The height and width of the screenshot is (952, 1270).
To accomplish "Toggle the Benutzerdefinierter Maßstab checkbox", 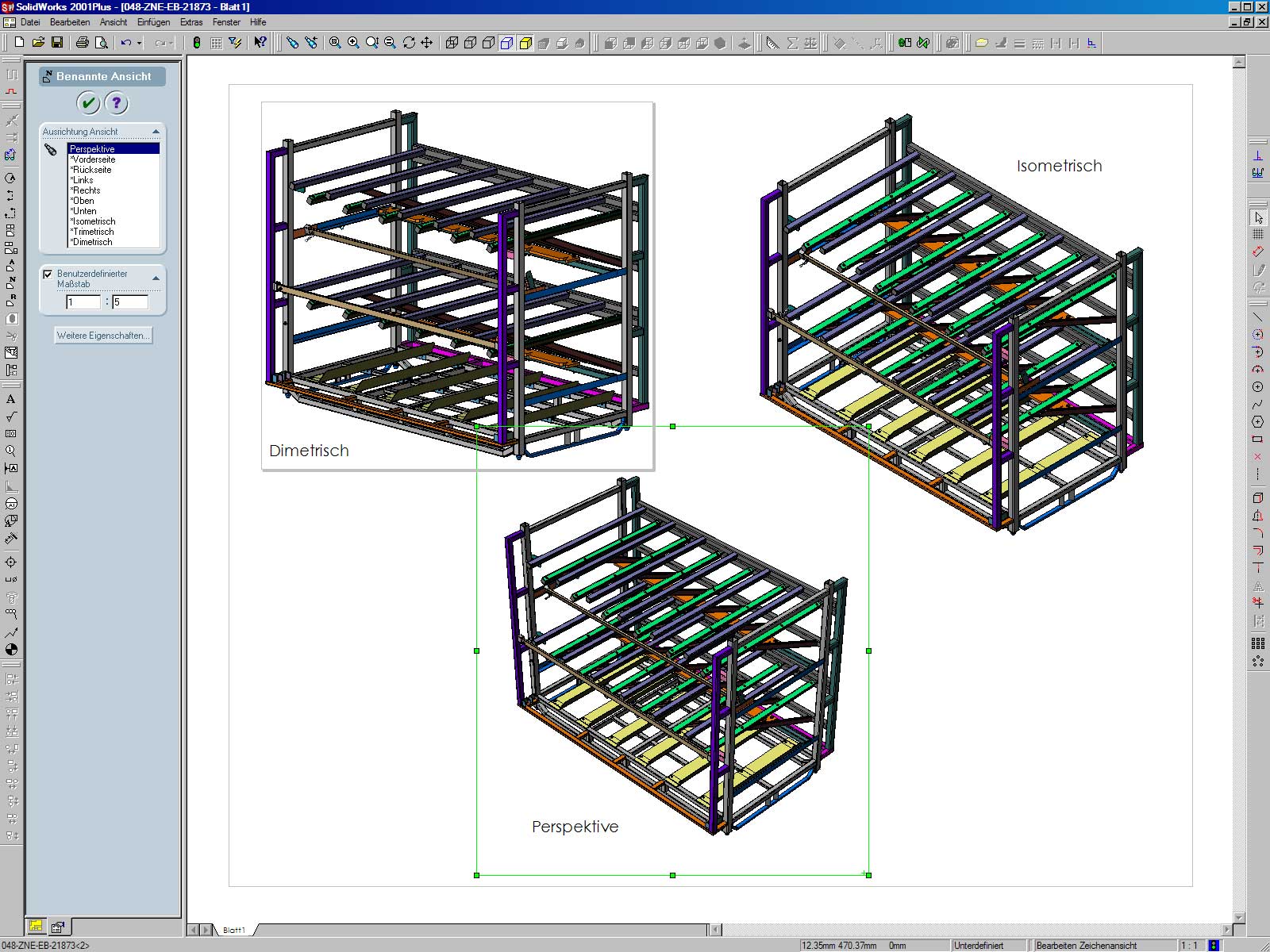I will tap(48, 274).
